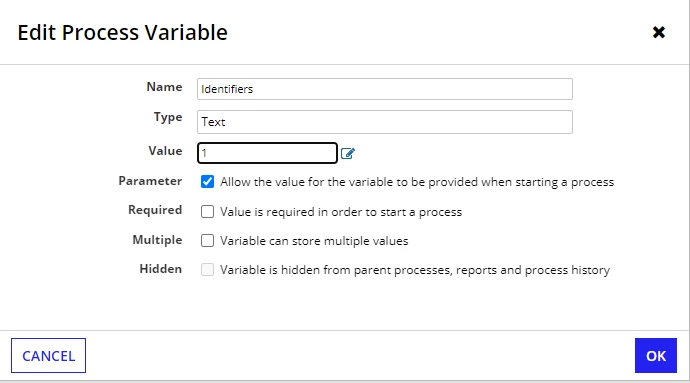This screenshot has height=383, width=690.
Task: Click 'Variable is hidden from parent processes' text
Action: (415, 270)
